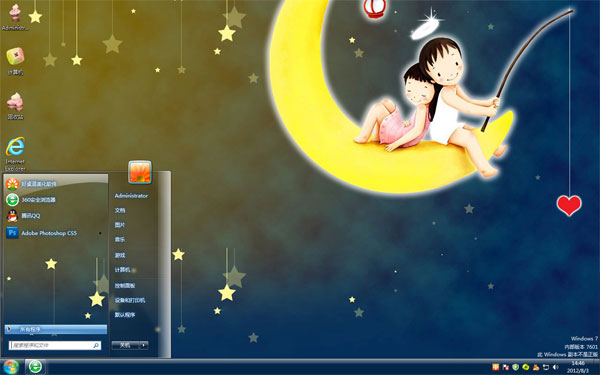Click the yellow-green ring tray icon
The width and height of the screenshot is (600, 375).
point(526,367)
